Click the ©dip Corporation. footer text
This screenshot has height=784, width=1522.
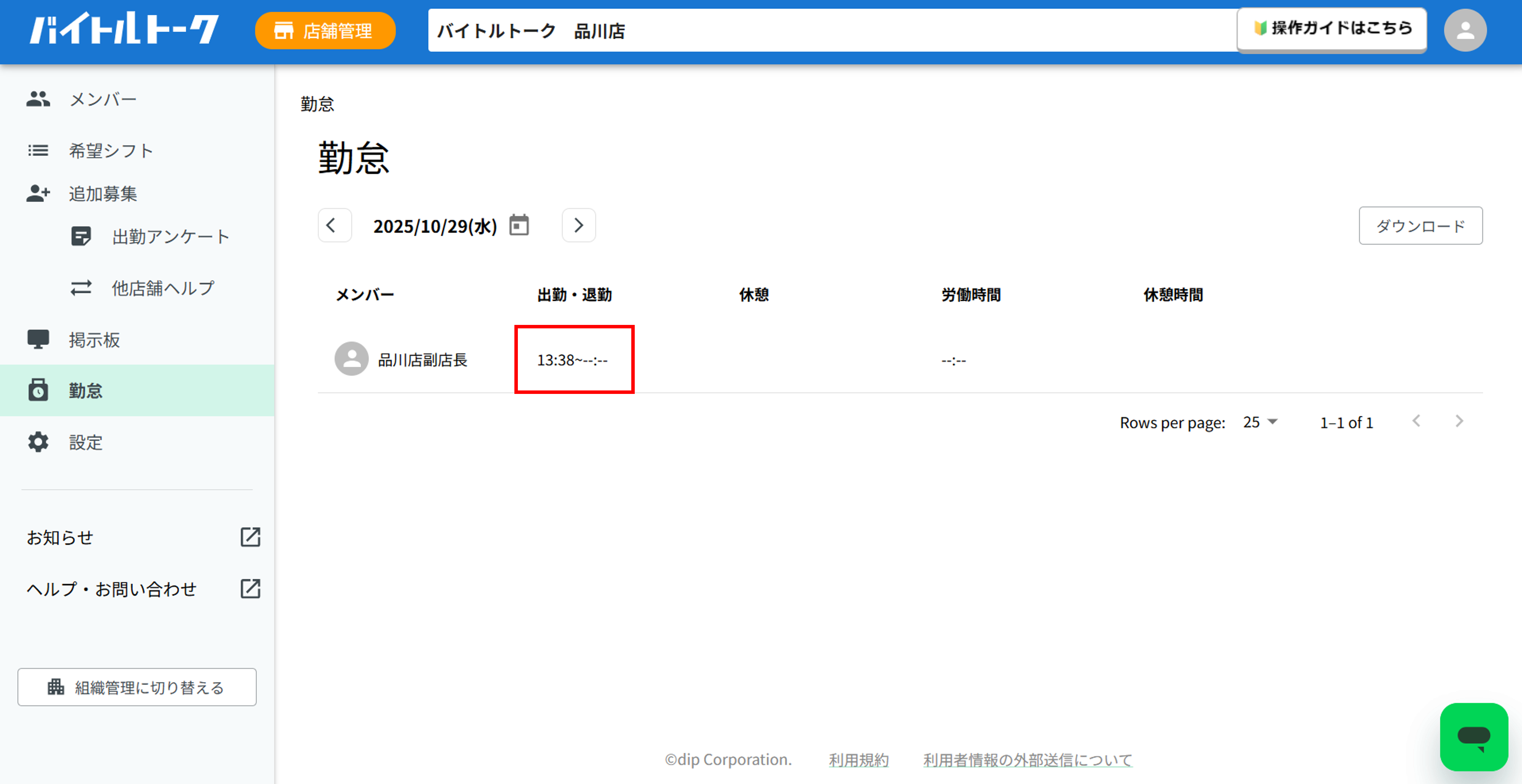coord(728,759)
